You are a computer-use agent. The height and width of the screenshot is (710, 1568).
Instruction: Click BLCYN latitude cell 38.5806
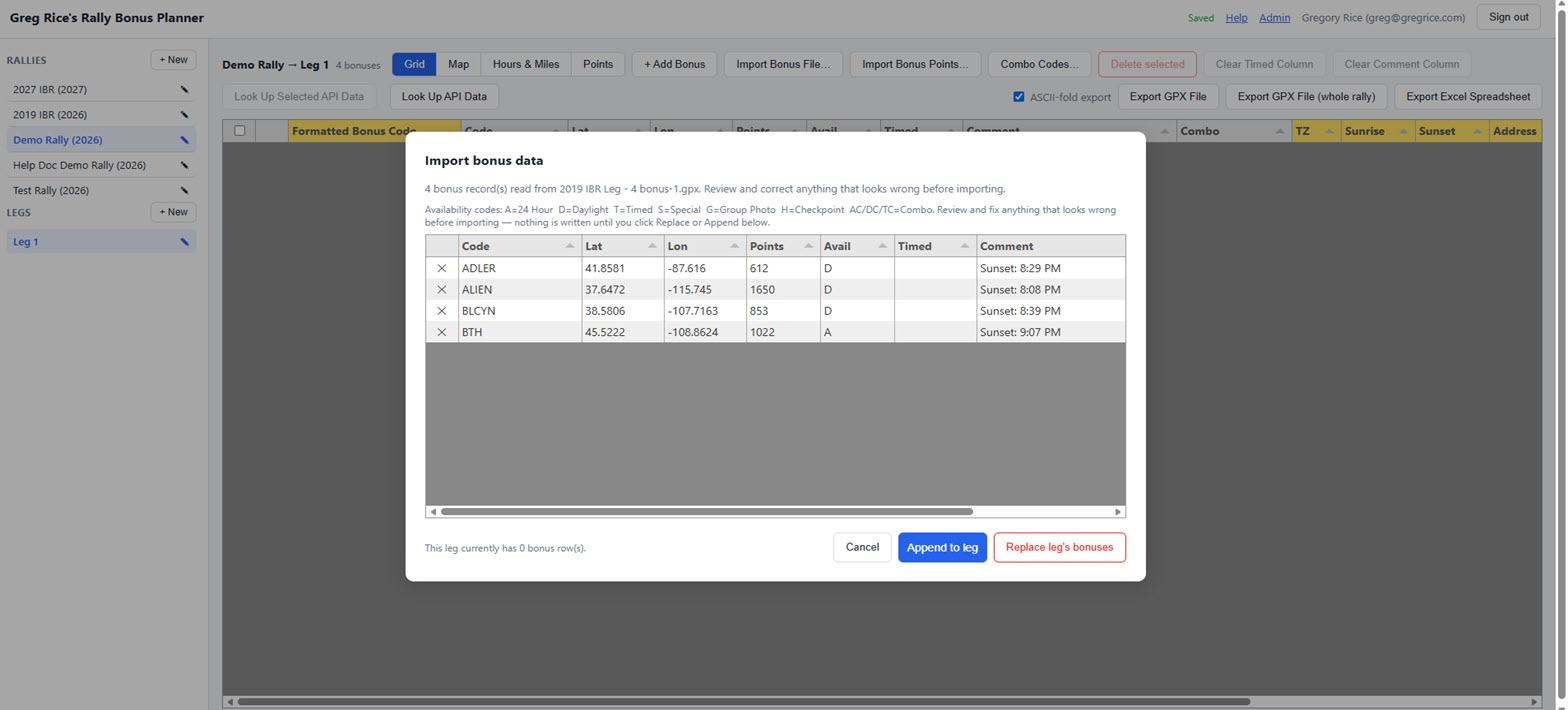pyautogui.click(x=622, y=311)
